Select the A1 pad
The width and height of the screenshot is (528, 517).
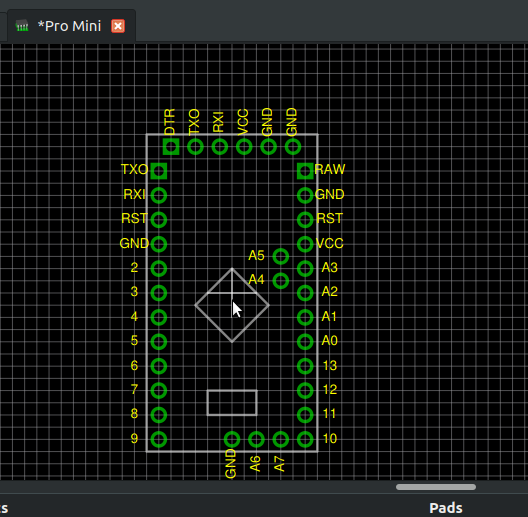(x=305, y=317)
